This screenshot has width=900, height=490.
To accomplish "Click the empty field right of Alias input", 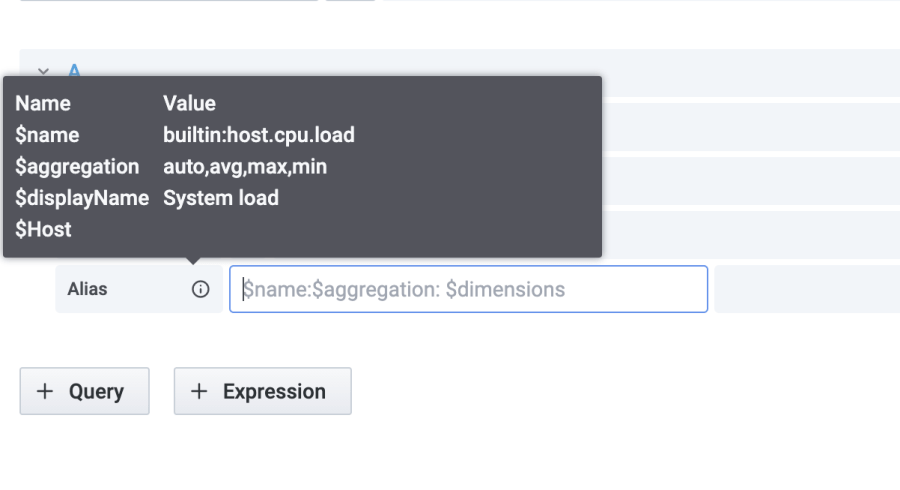I will [x=806, y=290].
